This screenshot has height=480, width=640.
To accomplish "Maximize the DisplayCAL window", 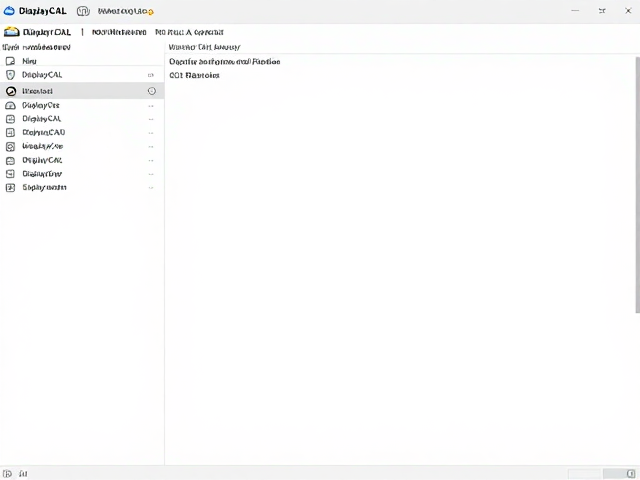I will pos(602,11).
